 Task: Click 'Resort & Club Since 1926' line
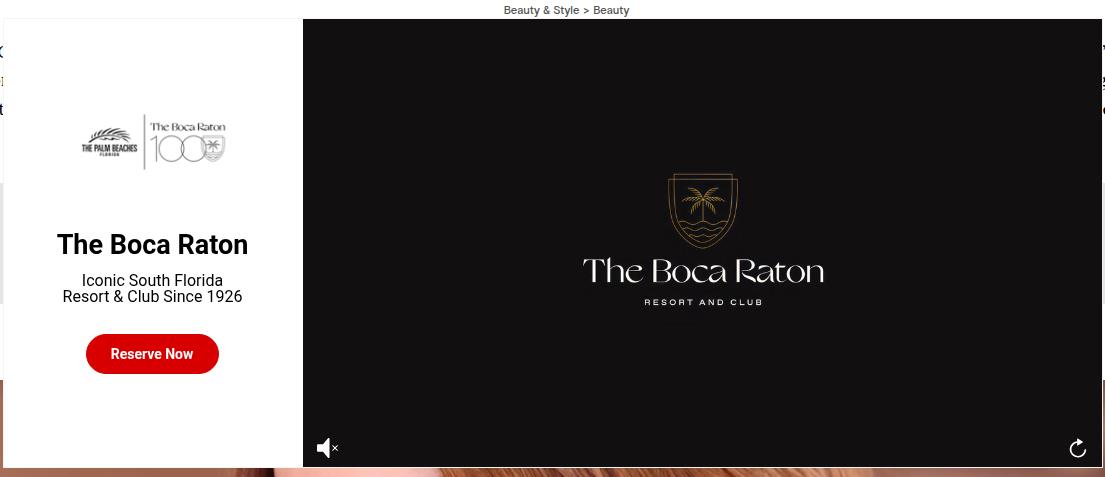click(x=152, y=297)
